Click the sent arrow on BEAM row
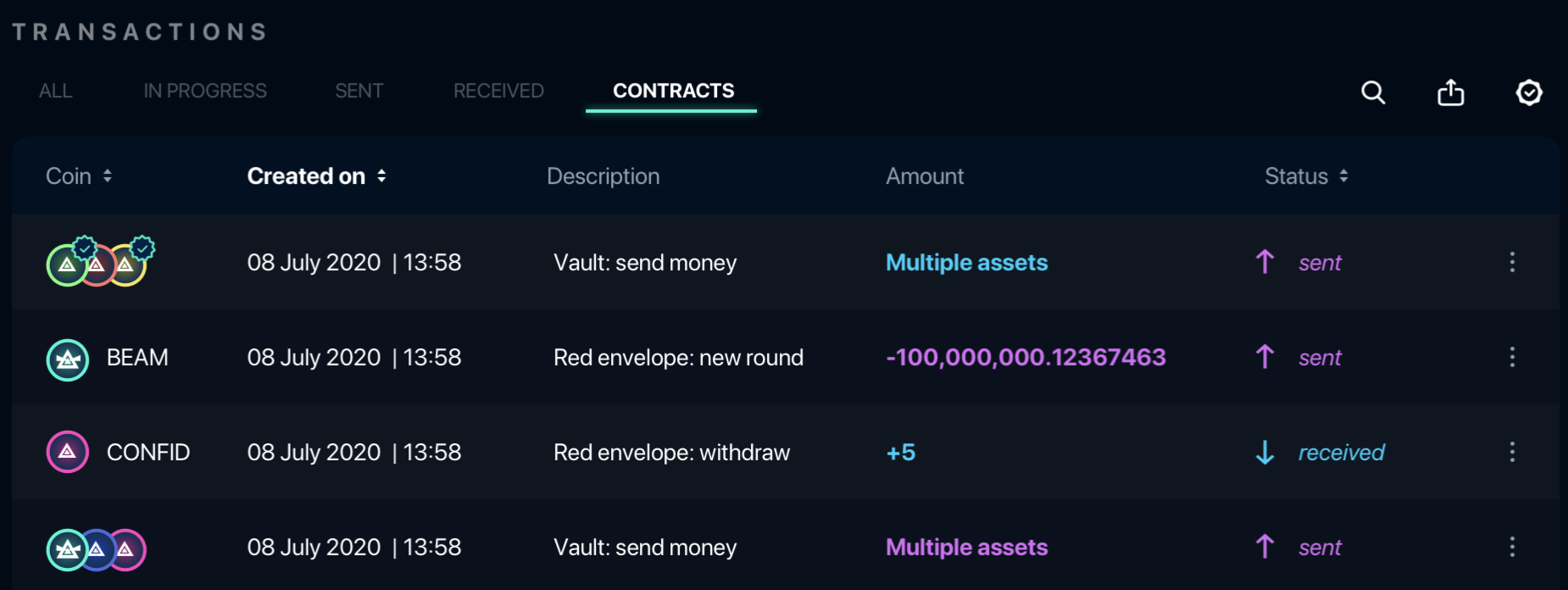 1265,358
